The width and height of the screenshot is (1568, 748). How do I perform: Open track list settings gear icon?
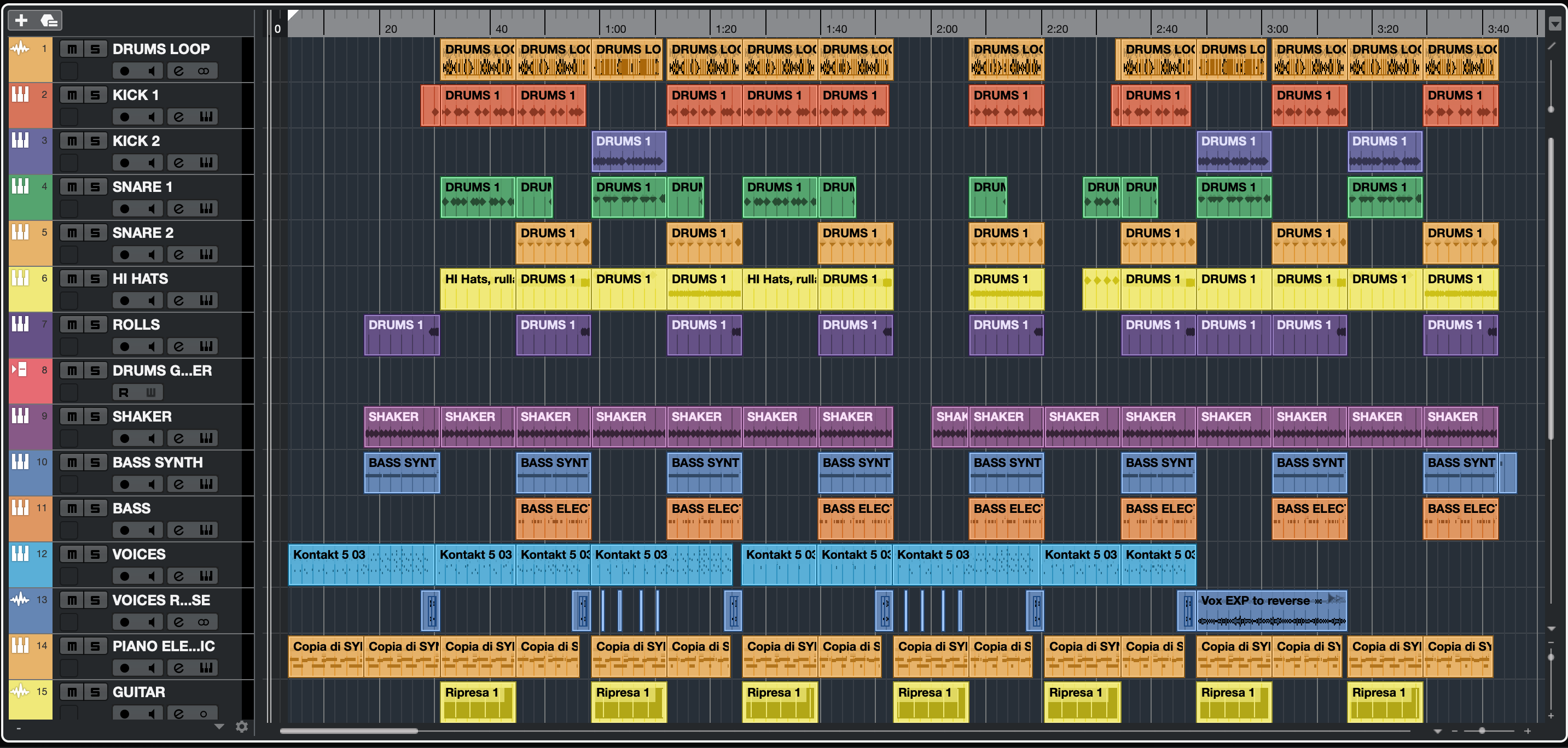point(242,727)
